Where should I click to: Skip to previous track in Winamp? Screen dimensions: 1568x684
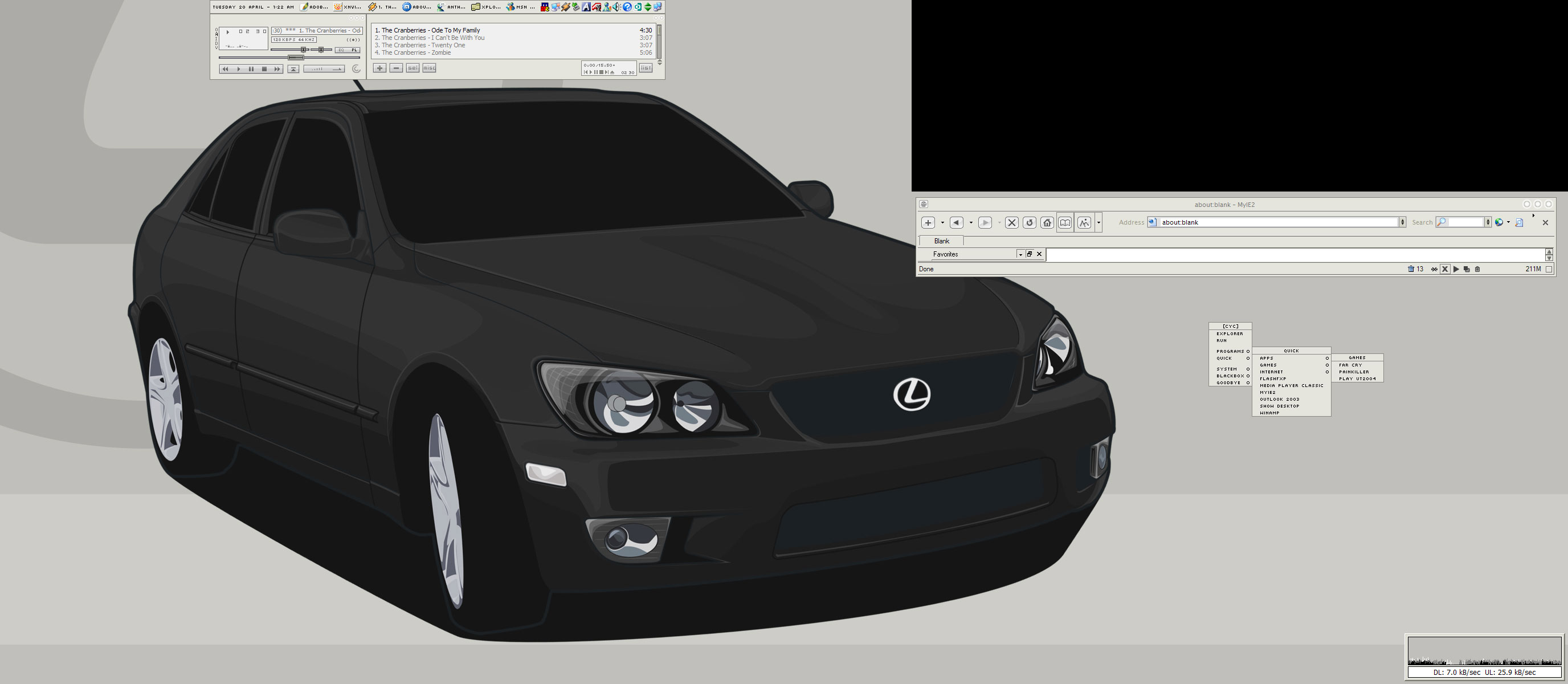click(226, 70)
